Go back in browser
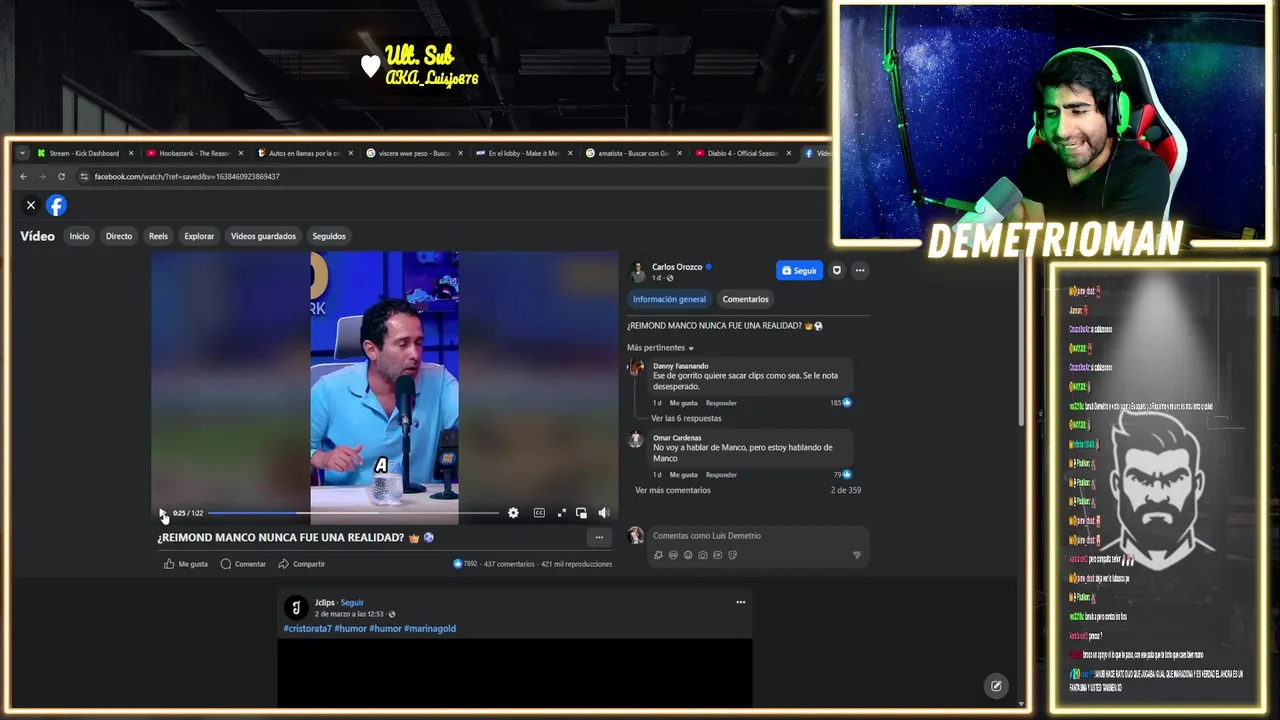Screen dimensions: 1280x720 tap(24, 177)
